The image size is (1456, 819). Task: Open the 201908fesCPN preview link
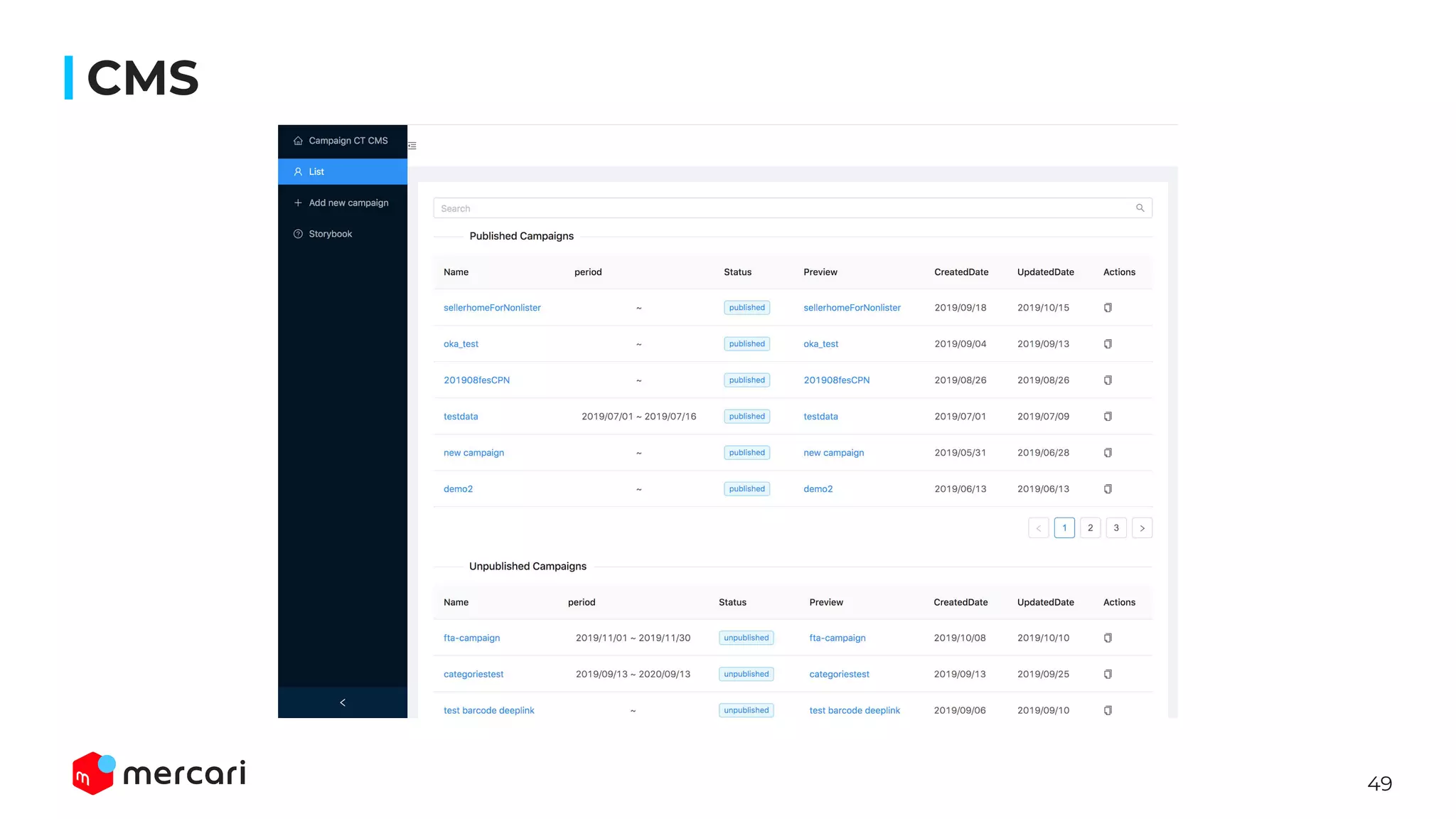[836, 380]
